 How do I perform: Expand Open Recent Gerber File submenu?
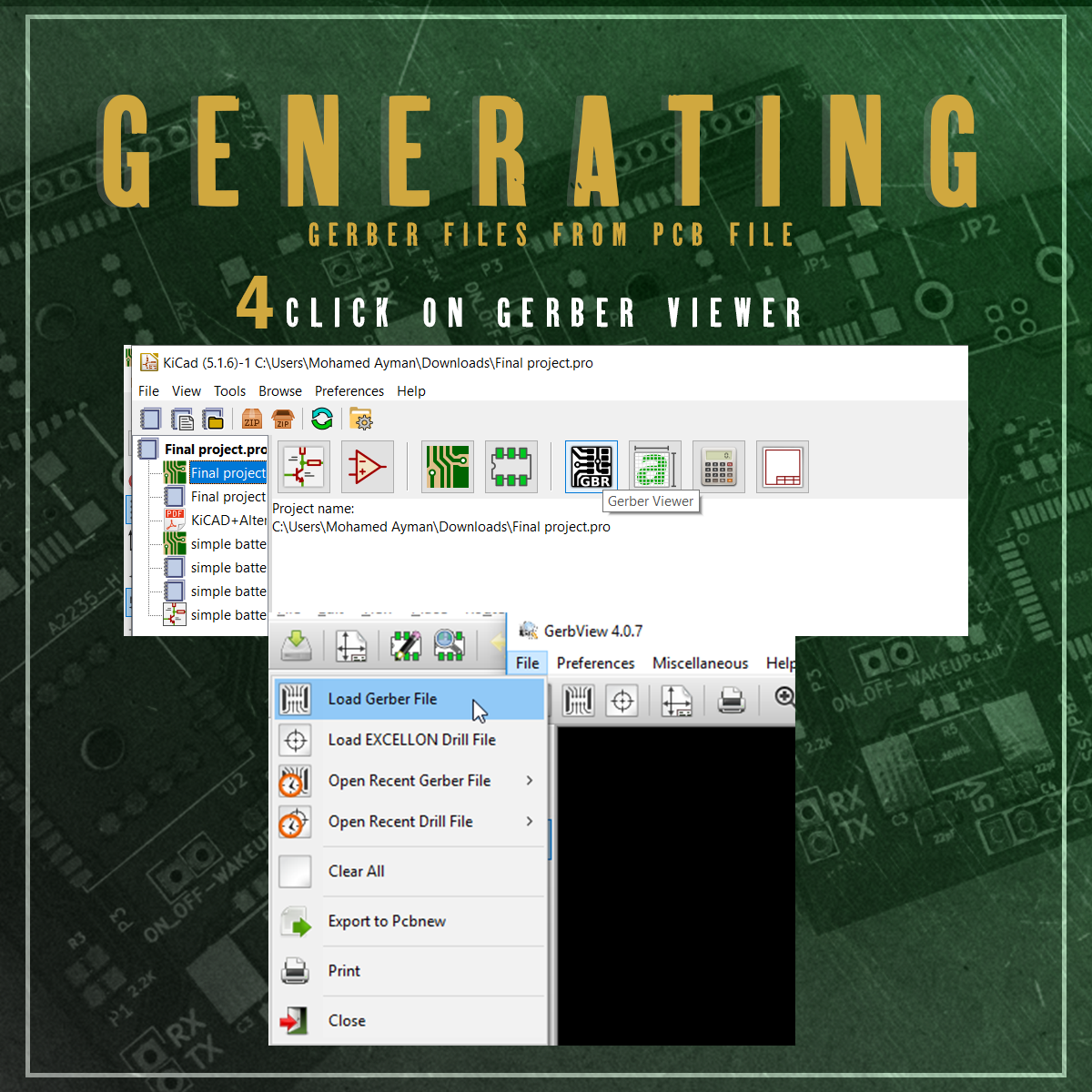click(409, 781)
